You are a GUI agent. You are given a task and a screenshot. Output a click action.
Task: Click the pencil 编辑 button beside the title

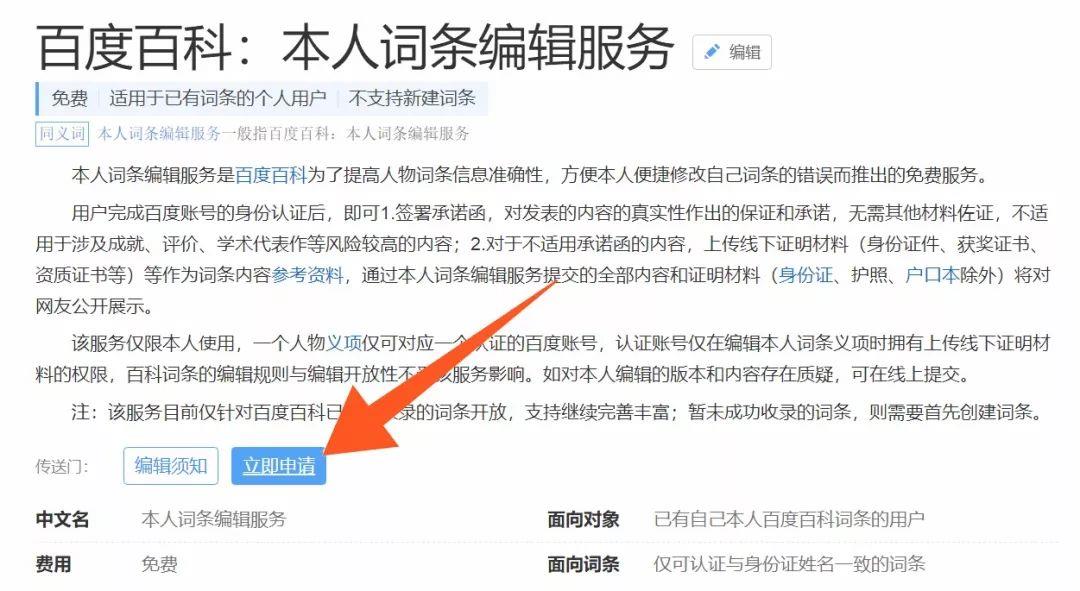pos(731,52)
